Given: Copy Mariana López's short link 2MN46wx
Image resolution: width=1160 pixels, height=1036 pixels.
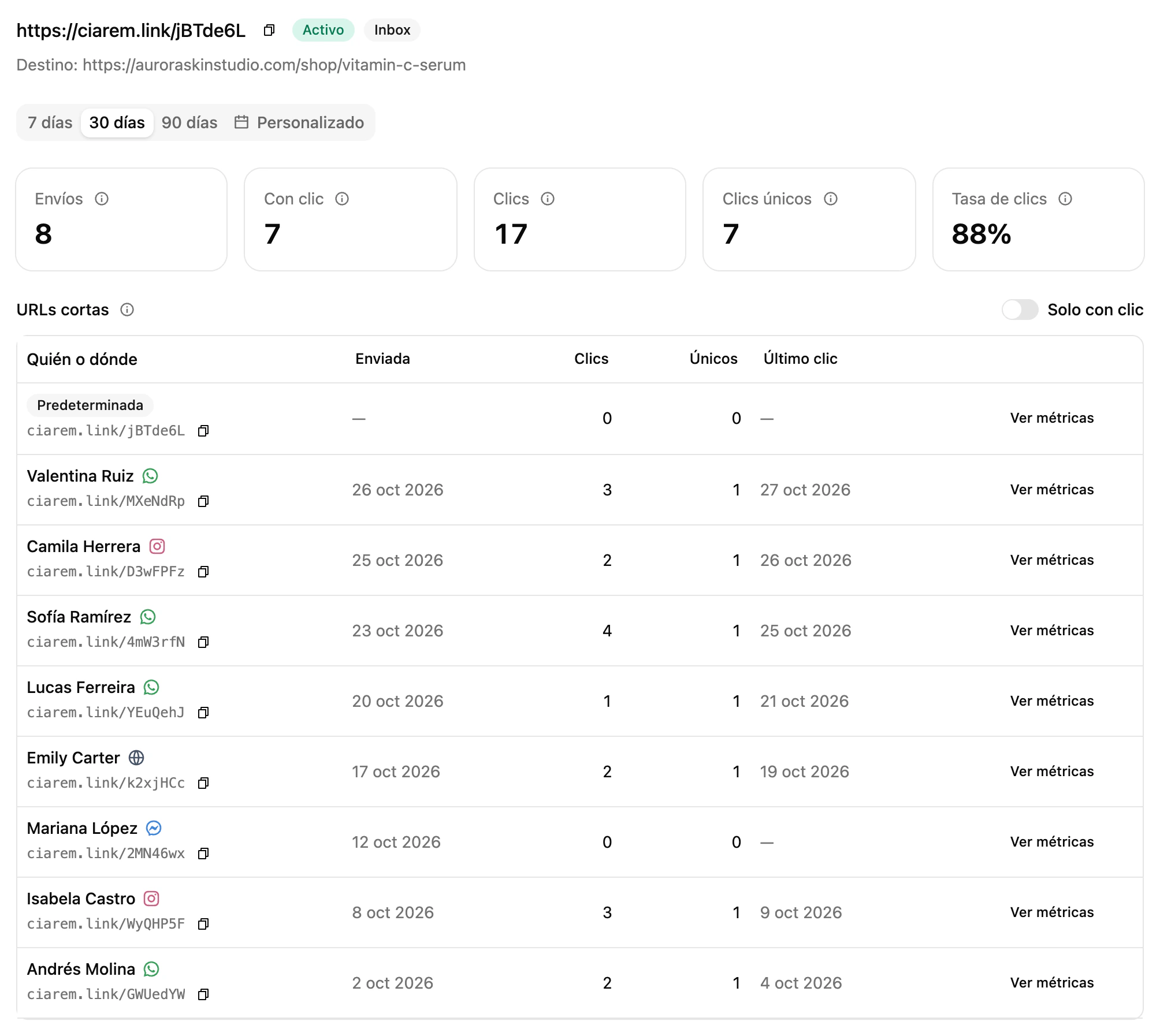Looking at the screenshot, I should (x=203, y=854).
